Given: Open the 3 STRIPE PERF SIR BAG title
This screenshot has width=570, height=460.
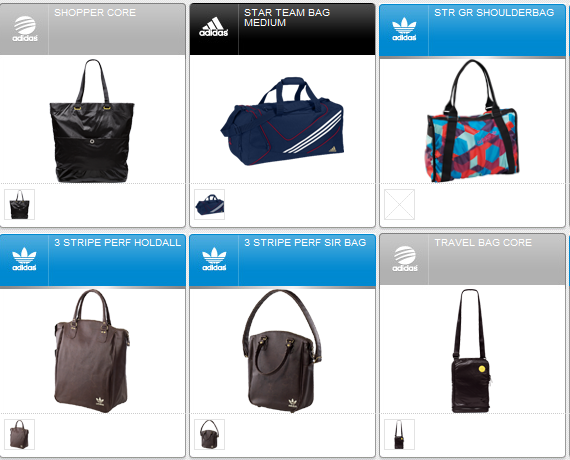Looking at the screenshot, I should pos(305,243).
